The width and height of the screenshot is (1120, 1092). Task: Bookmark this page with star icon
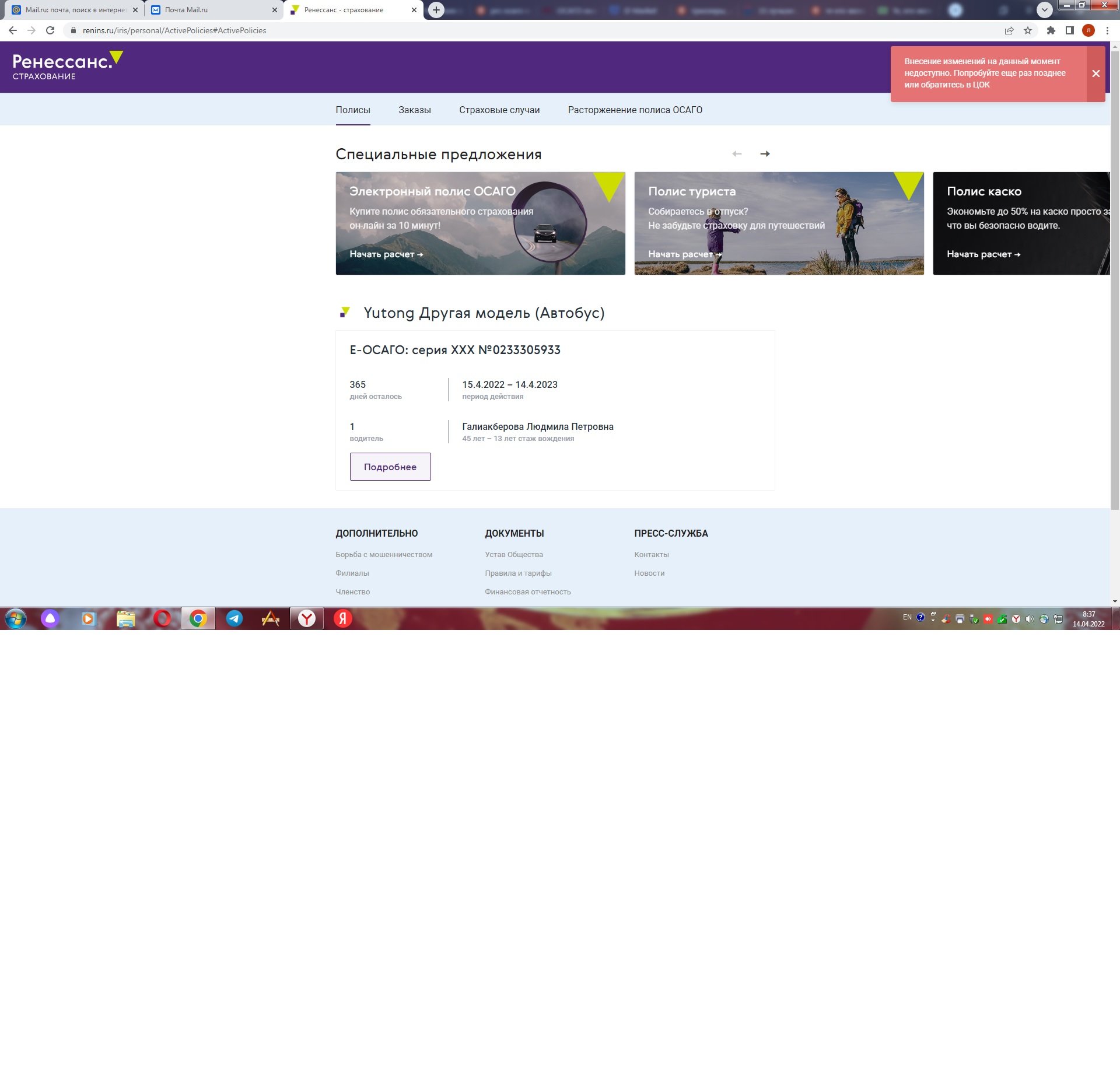pos(1028,30)
